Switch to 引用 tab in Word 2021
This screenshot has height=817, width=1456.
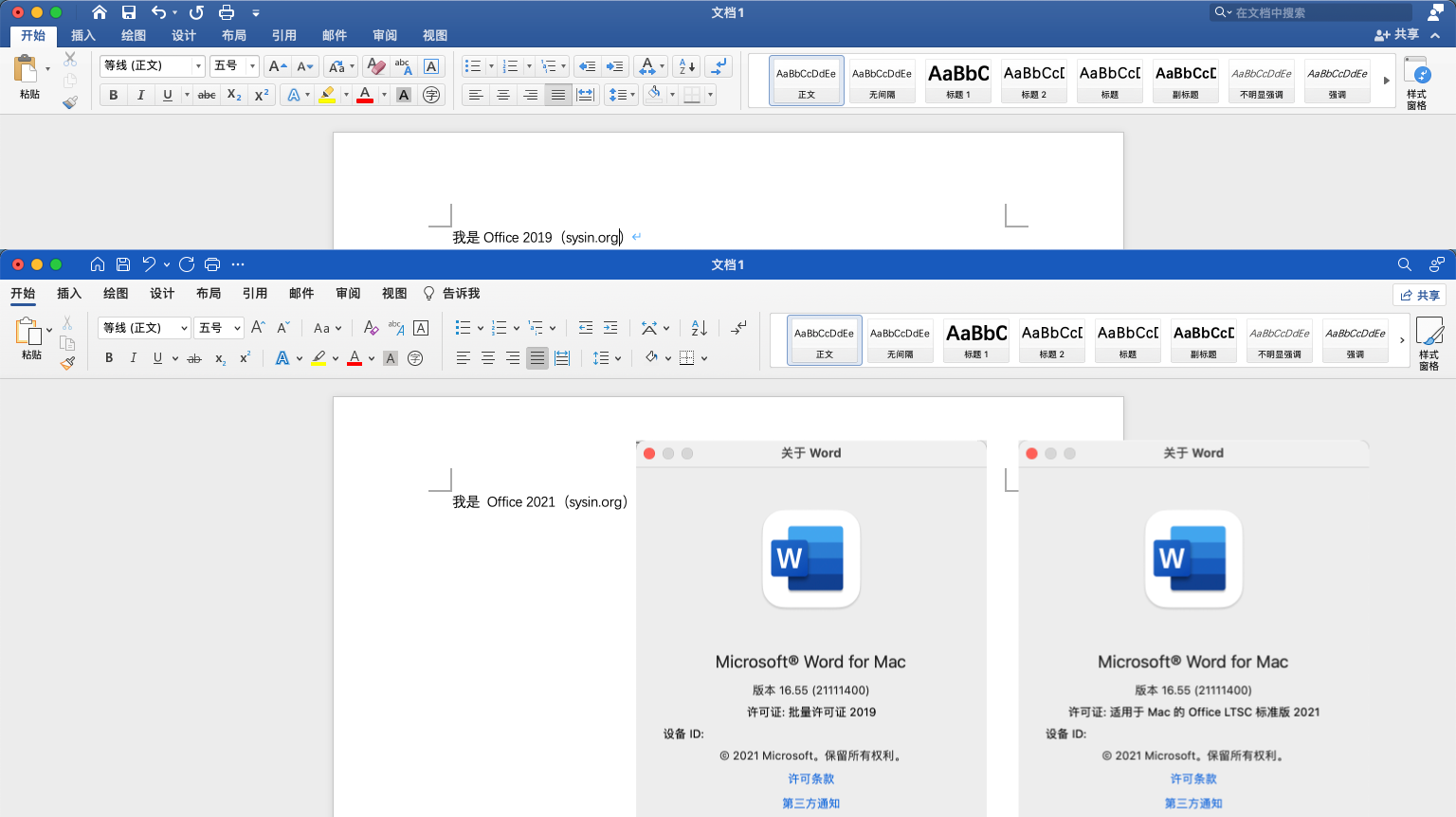pos(255,294)
